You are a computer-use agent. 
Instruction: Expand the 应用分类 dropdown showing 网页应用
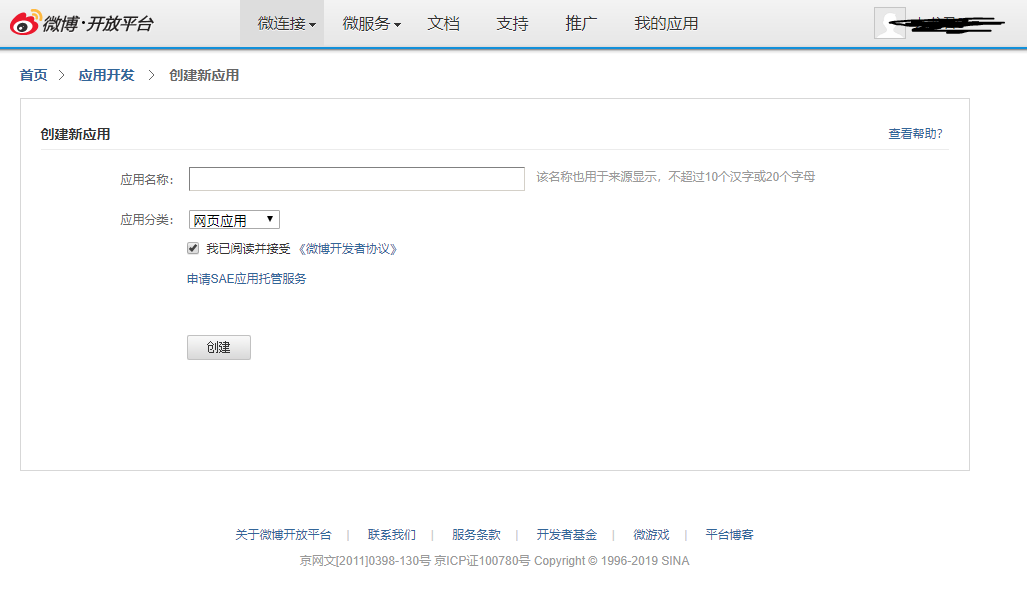234,220
